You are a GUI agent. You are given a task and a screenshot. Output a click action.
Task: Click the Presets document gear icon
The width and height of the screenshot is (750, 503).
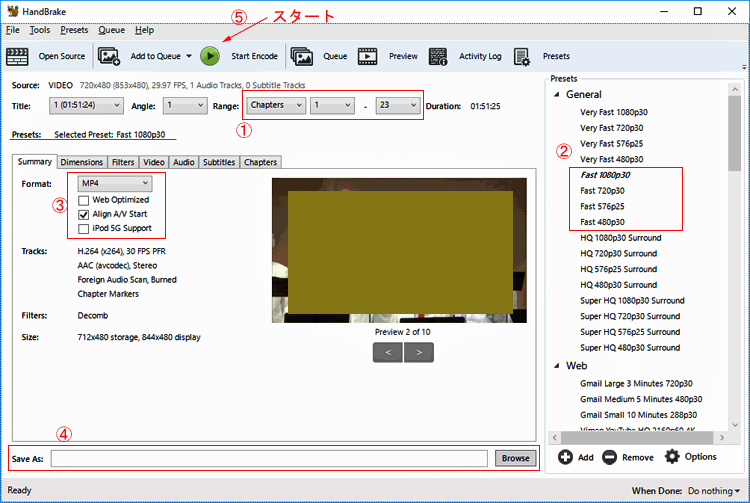[x=522, y=56]
